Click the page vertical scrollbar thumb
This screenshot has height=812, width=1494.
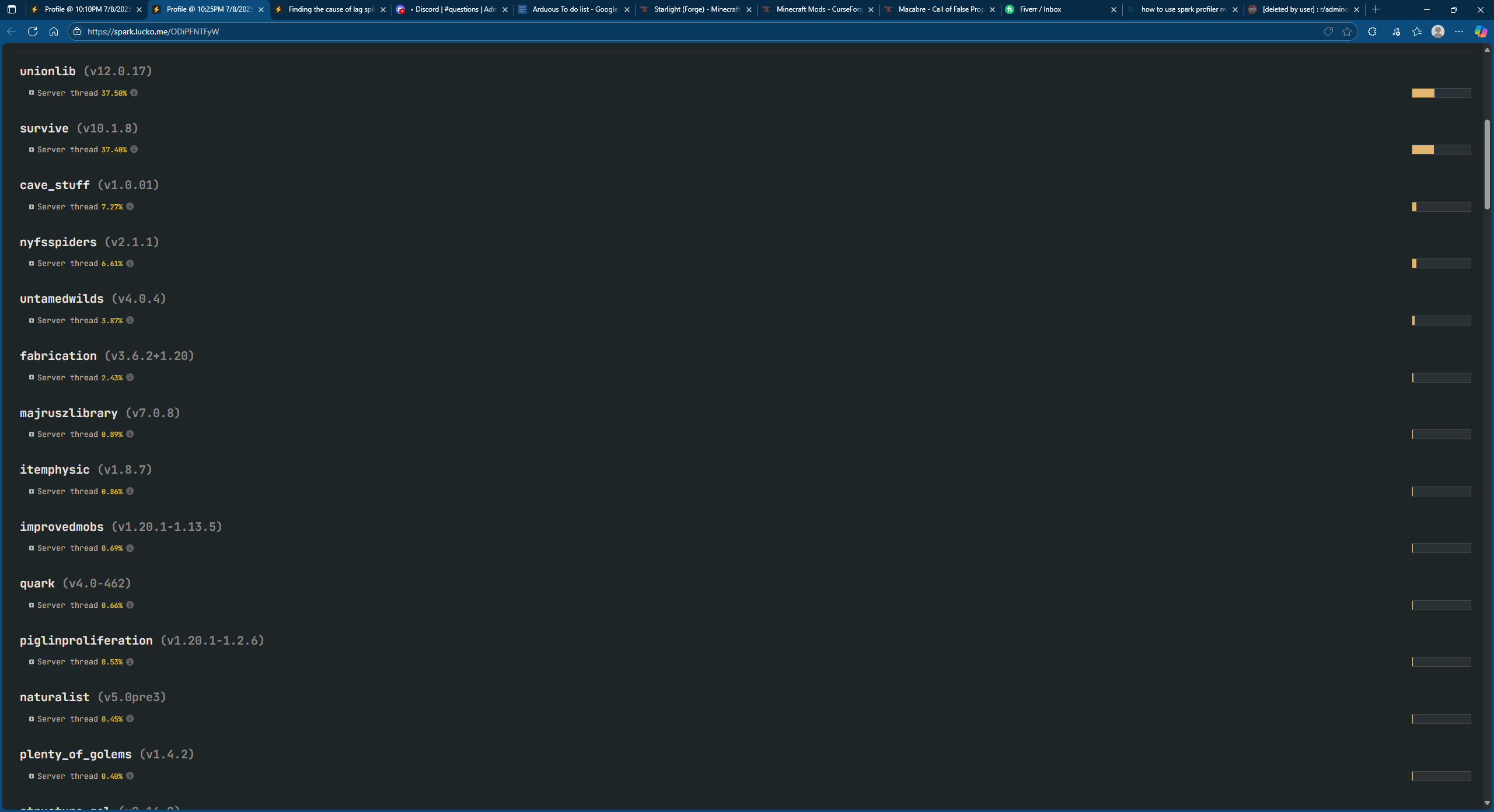point(1487,164)
